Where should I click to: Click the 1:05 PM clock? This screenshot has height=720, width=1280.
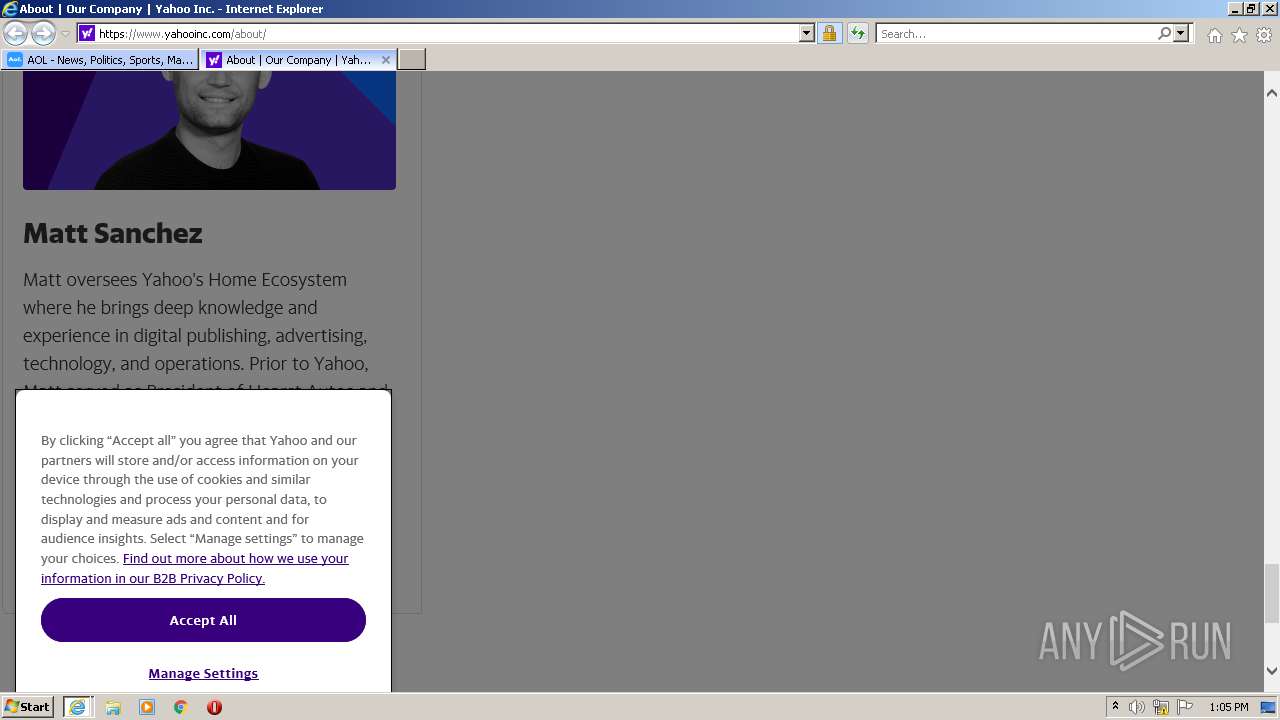coord(1228,707)
